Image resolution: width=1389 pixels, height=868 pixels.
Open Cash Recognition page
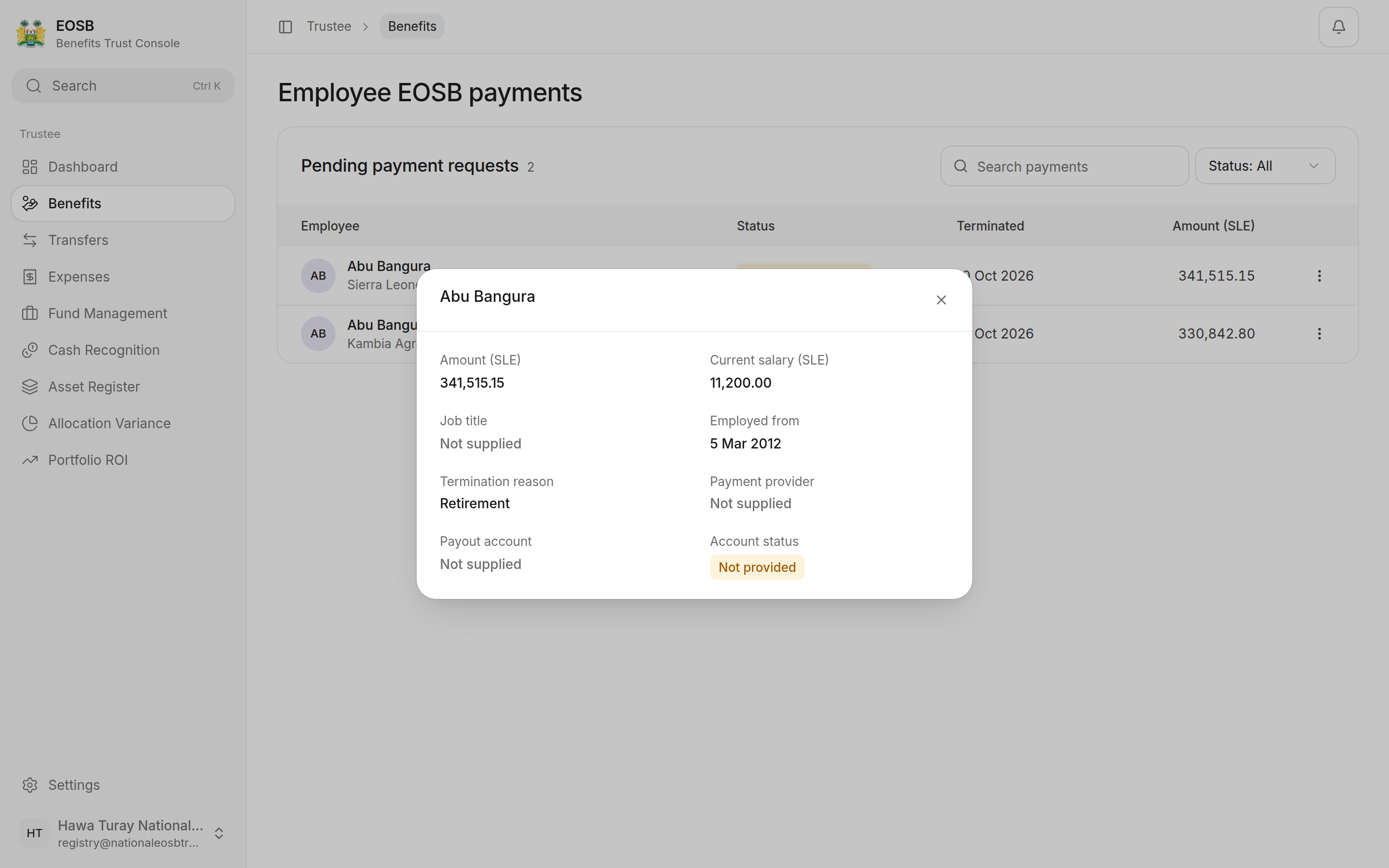(x=122, y=350)
